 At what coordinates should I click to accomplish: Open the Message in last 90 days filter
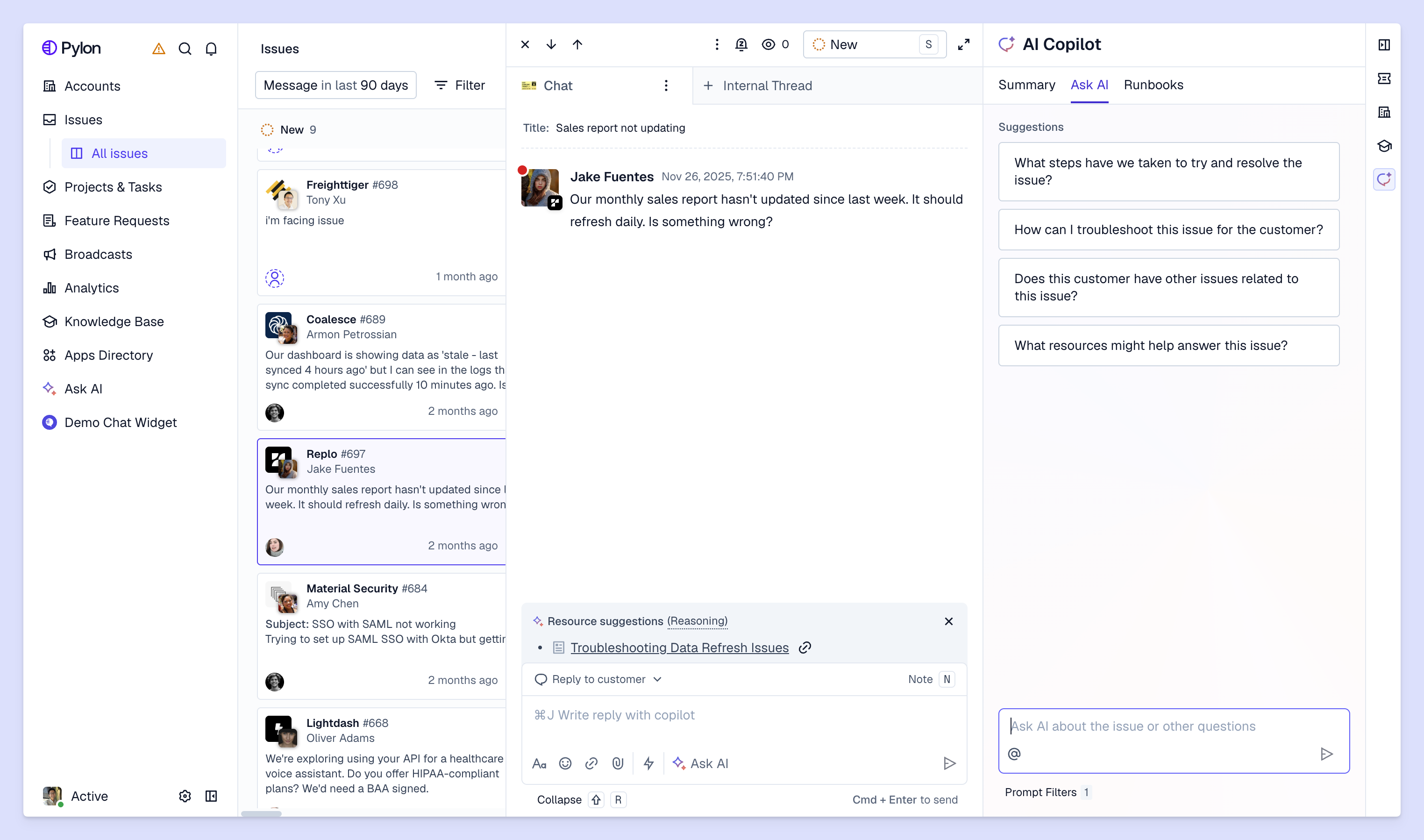tap(335, 85)
